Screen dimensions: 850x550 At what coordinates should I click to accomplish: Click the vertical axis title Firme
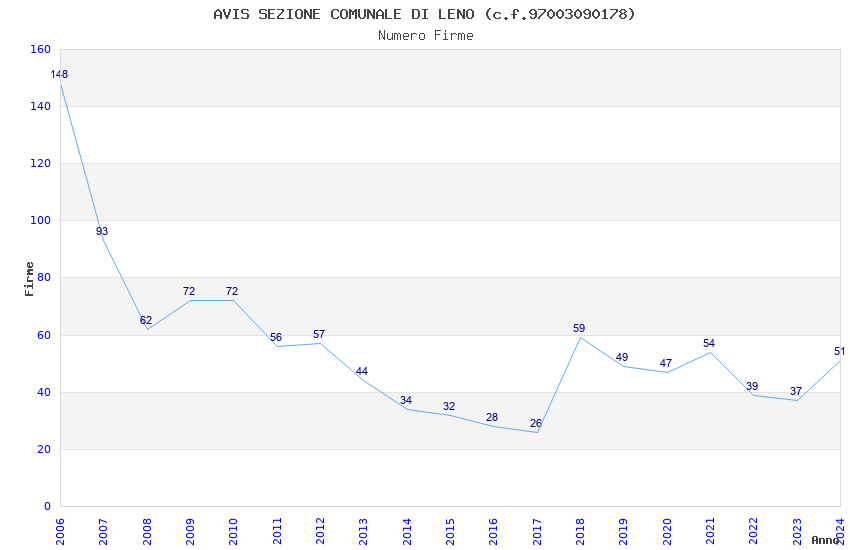click(29, 279)
